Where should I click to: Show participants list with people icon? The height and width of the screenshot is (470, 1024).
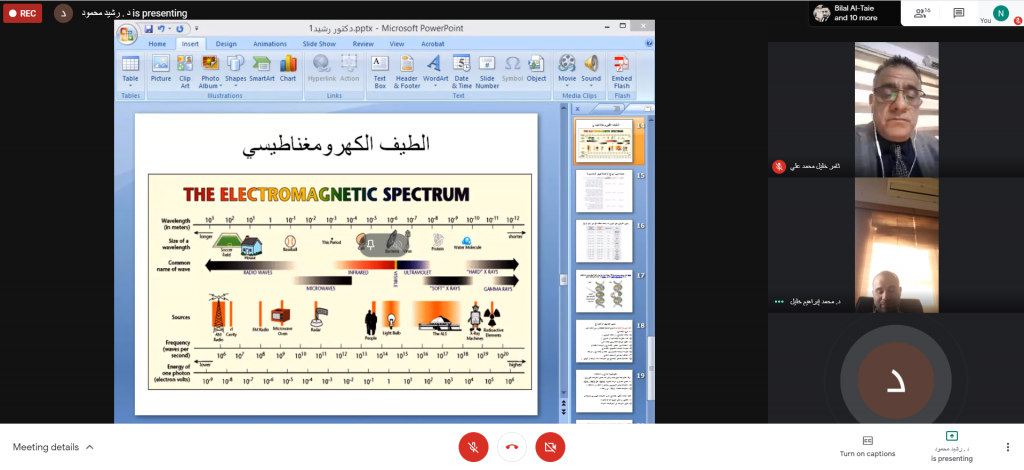[x=918, y=13]
